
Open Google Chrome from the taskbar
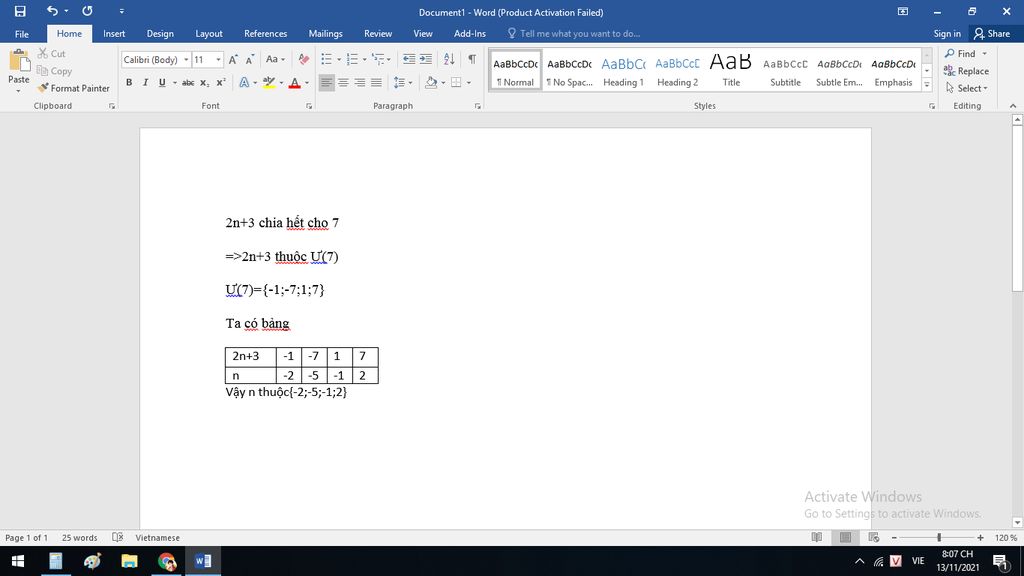(167, 561)
